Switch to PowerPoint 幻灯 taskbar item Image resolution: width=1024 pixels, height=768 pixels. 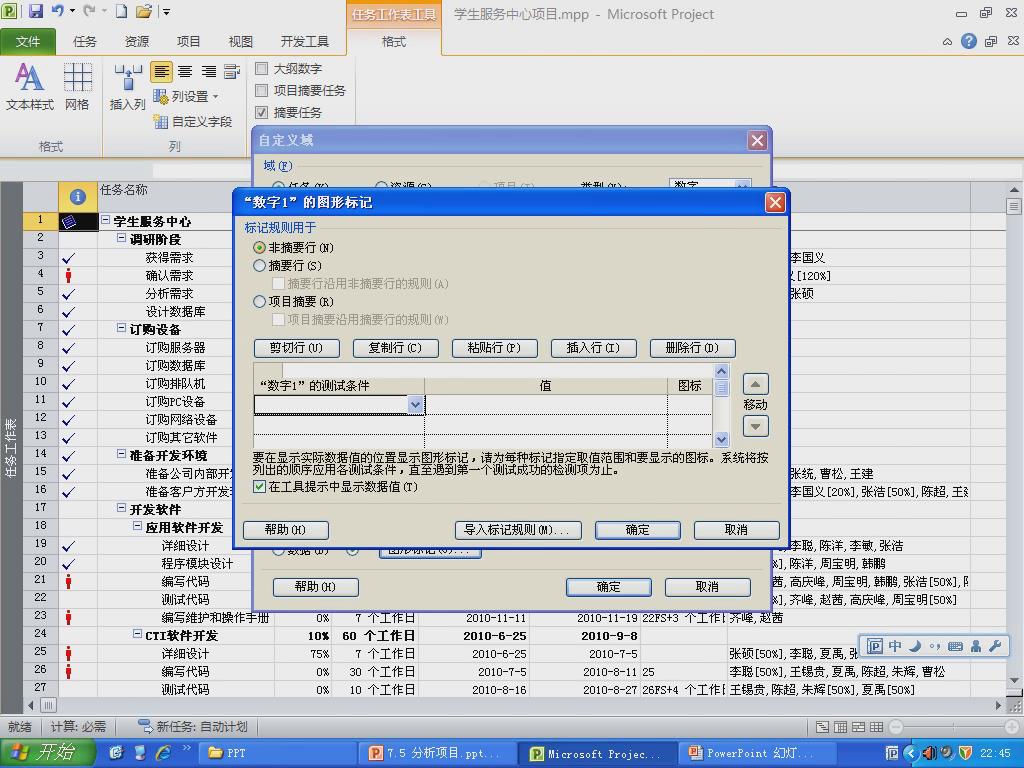[x=756, y=753]
